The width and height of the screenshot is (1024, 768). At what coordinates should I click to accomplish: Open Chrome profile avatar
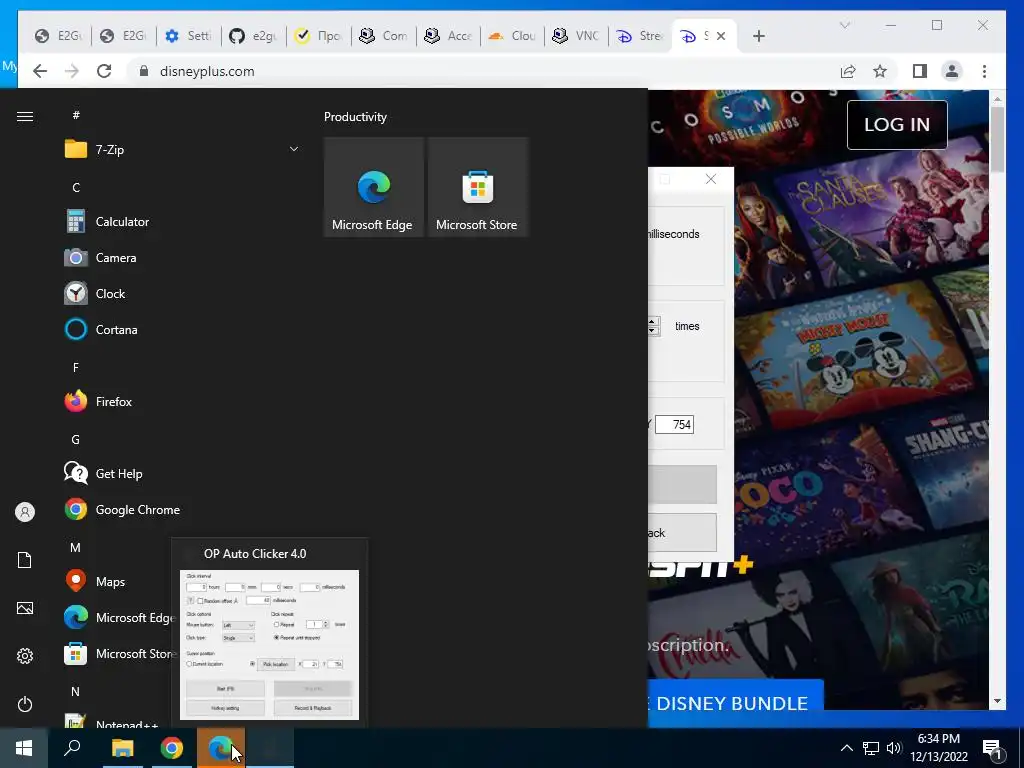952,71
